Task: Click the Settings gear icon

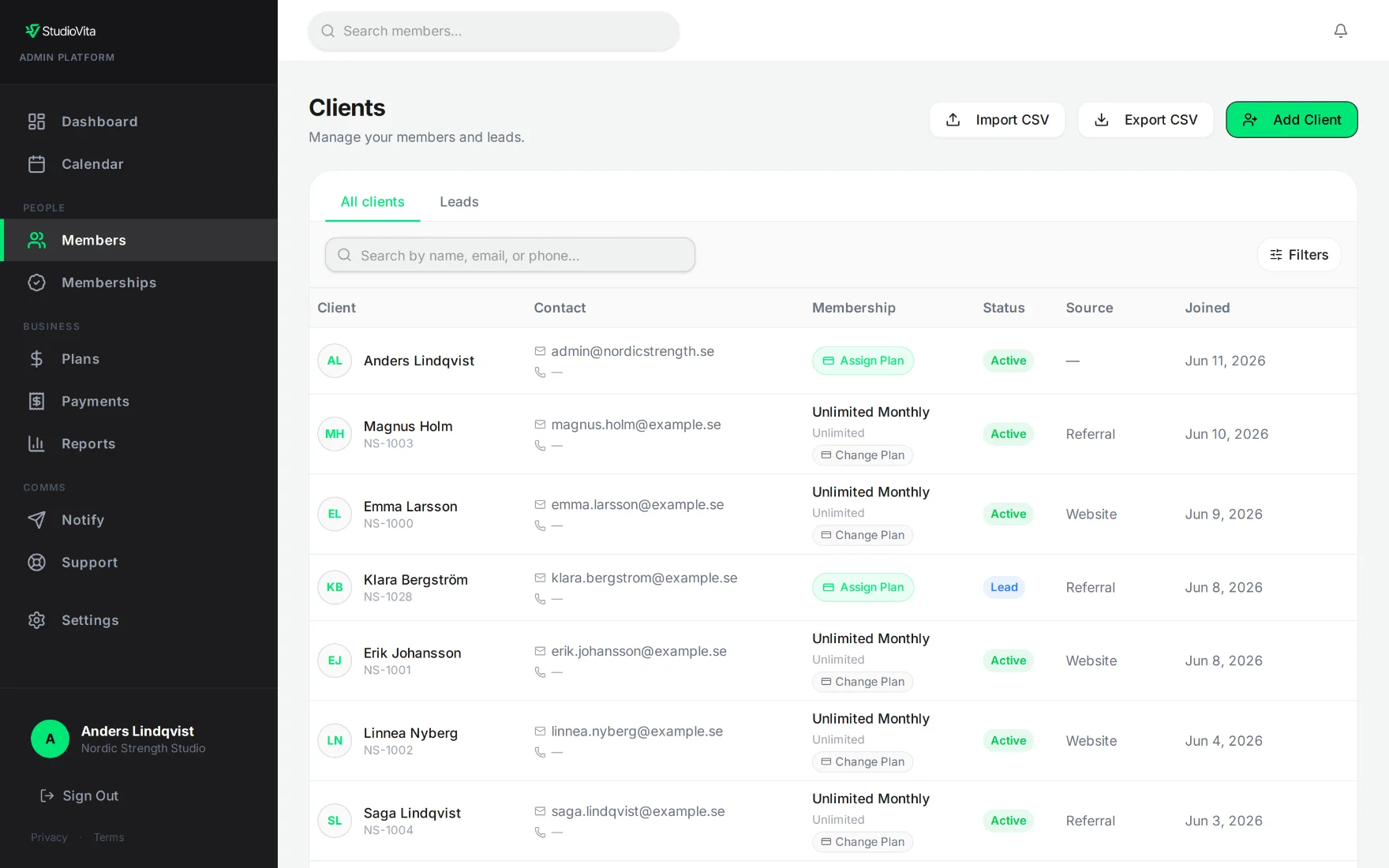Action: click(36, 620)
